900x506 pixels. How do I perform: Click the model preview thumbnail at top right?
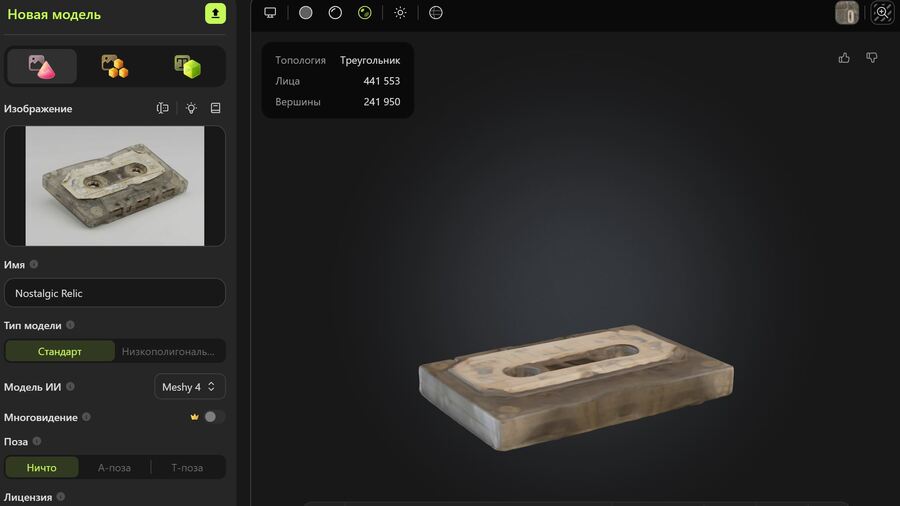pyautogui.click(x=847, y=13)
